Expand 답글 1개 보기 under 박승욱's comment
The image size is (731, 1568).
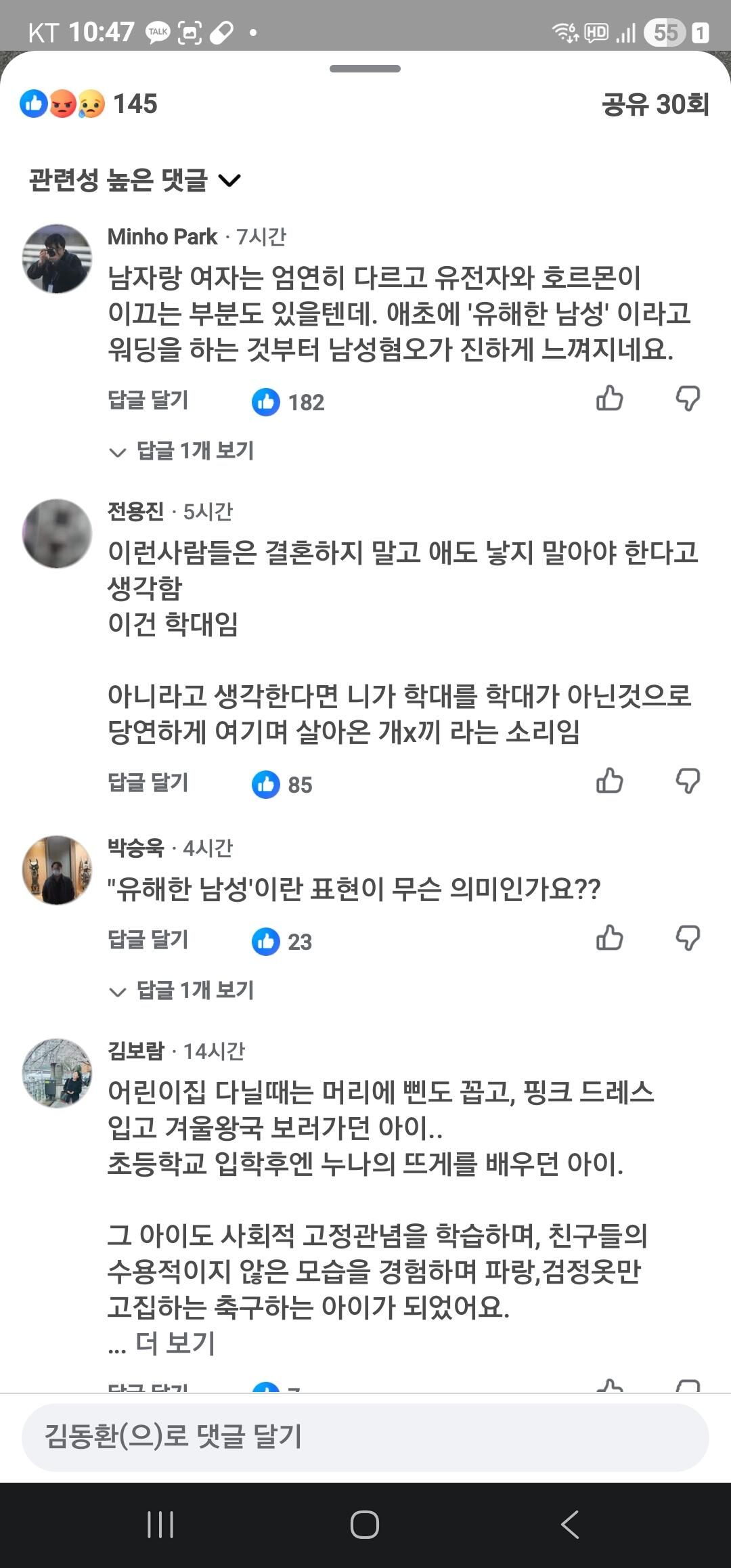coord(181,990)
